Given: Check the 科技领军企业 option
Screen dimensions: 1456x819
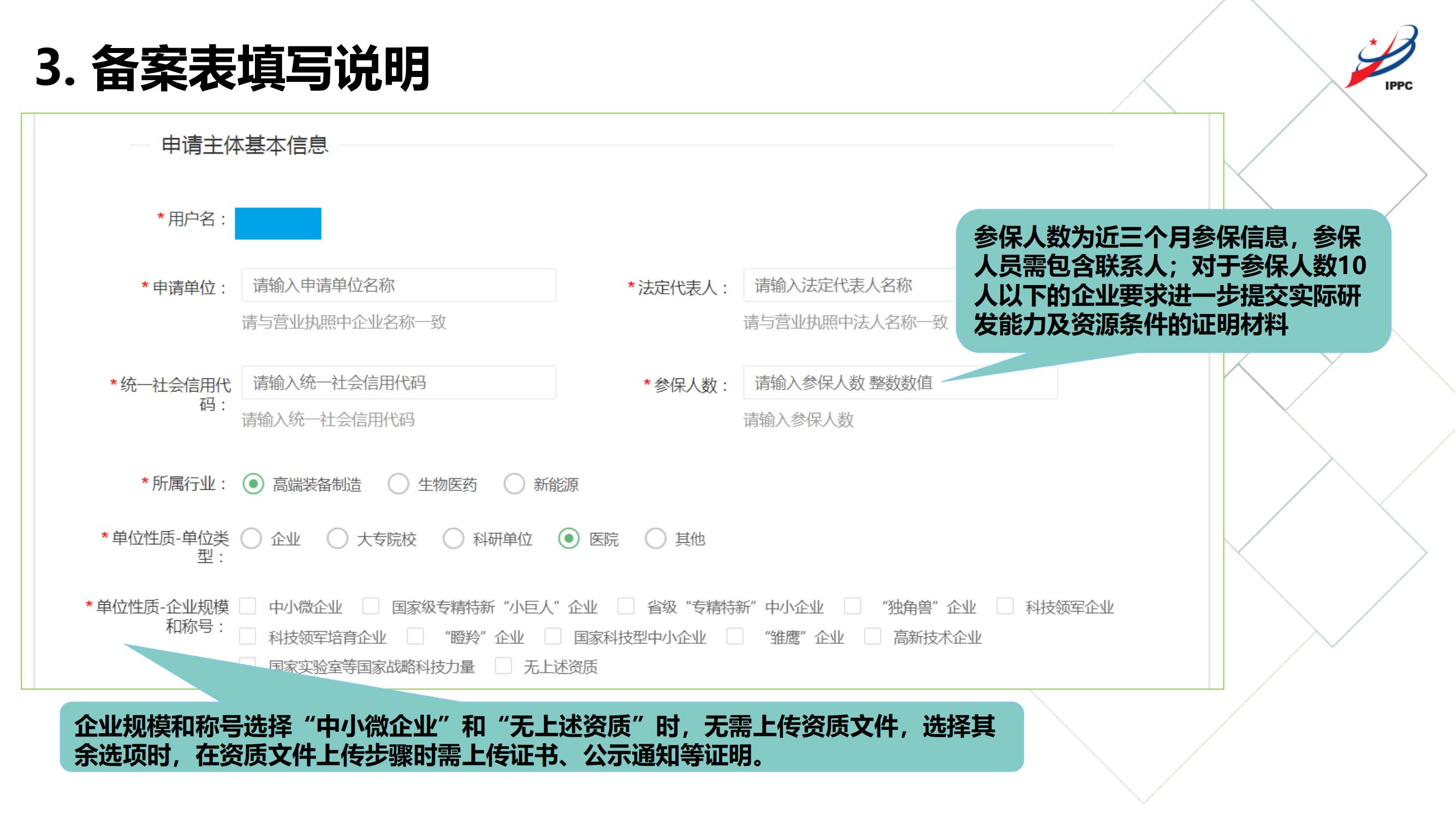Looking at the screenshot, I should tap(1005, 606).
